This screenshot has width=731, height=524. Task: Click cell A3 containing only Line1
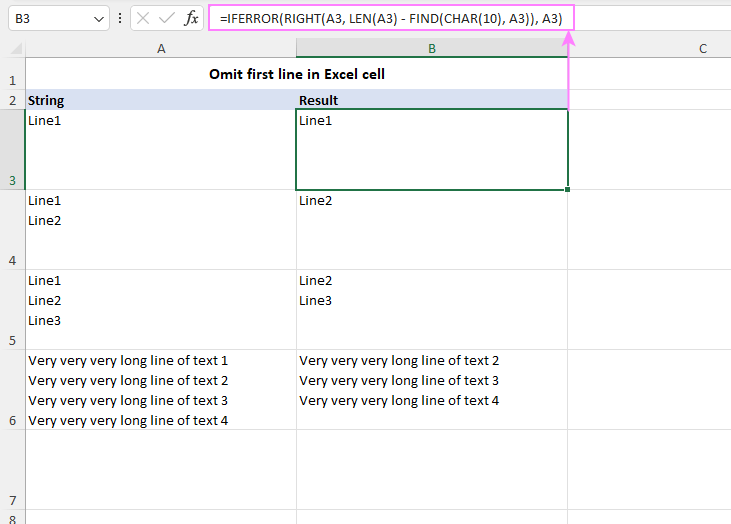161,150
